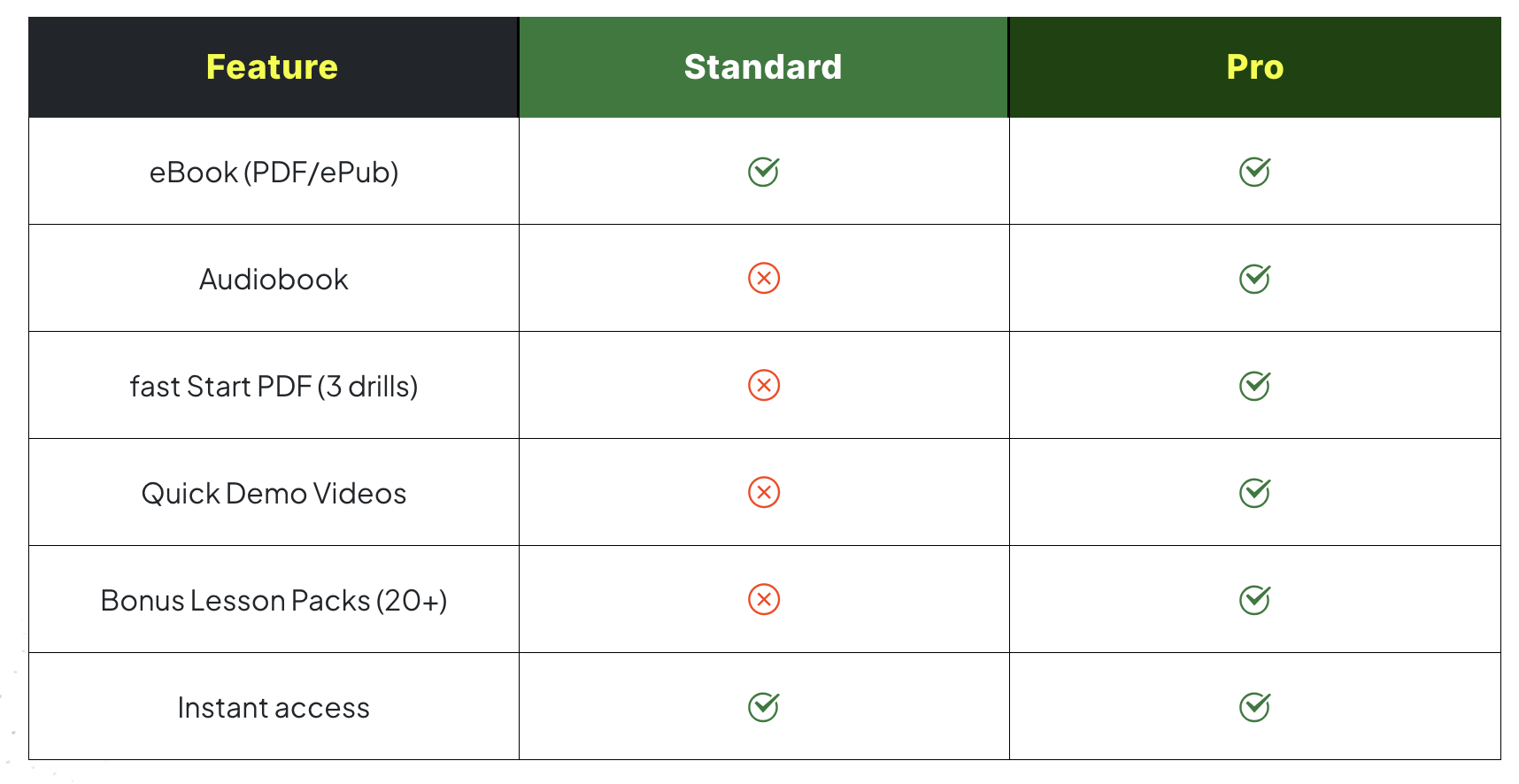Click the Quick Demo Videos label
1519x784 pixels.
[x=274, y=494]
